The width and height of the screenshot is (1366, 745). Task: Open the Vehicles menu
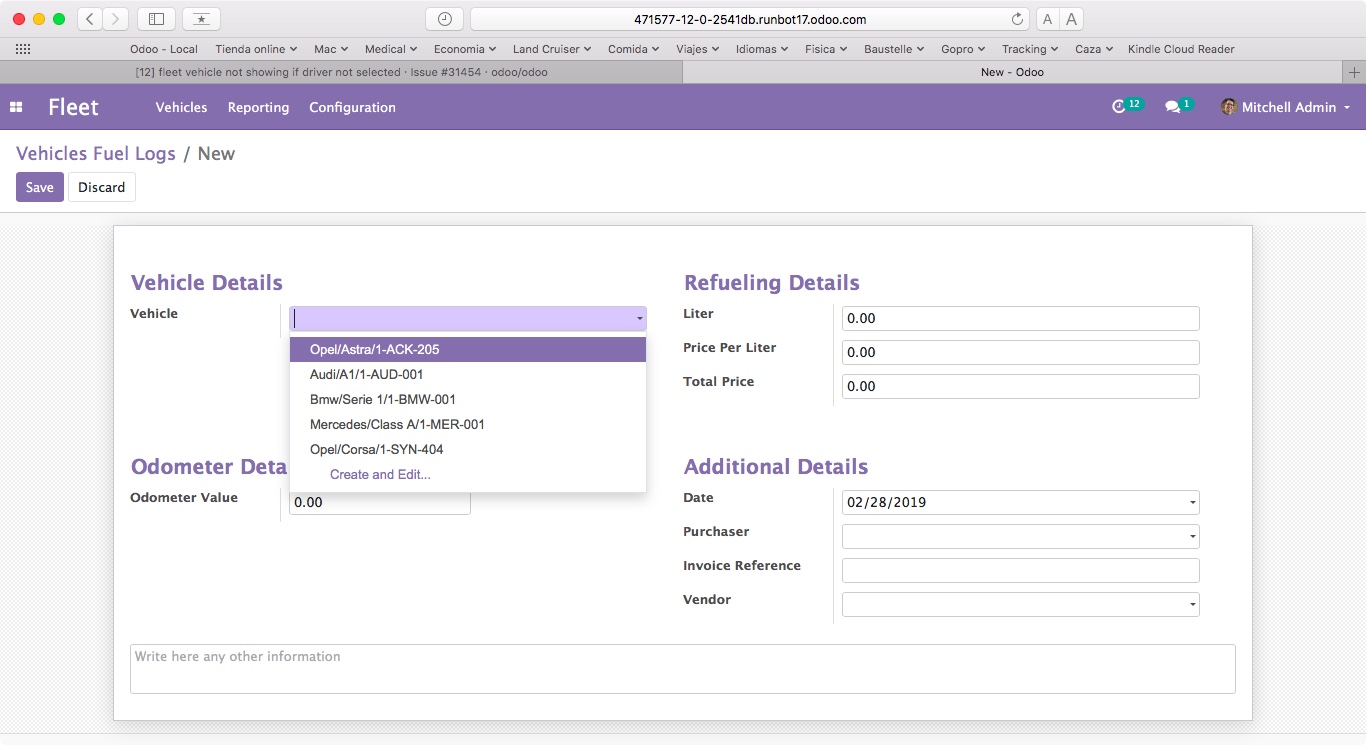[181, 108]
